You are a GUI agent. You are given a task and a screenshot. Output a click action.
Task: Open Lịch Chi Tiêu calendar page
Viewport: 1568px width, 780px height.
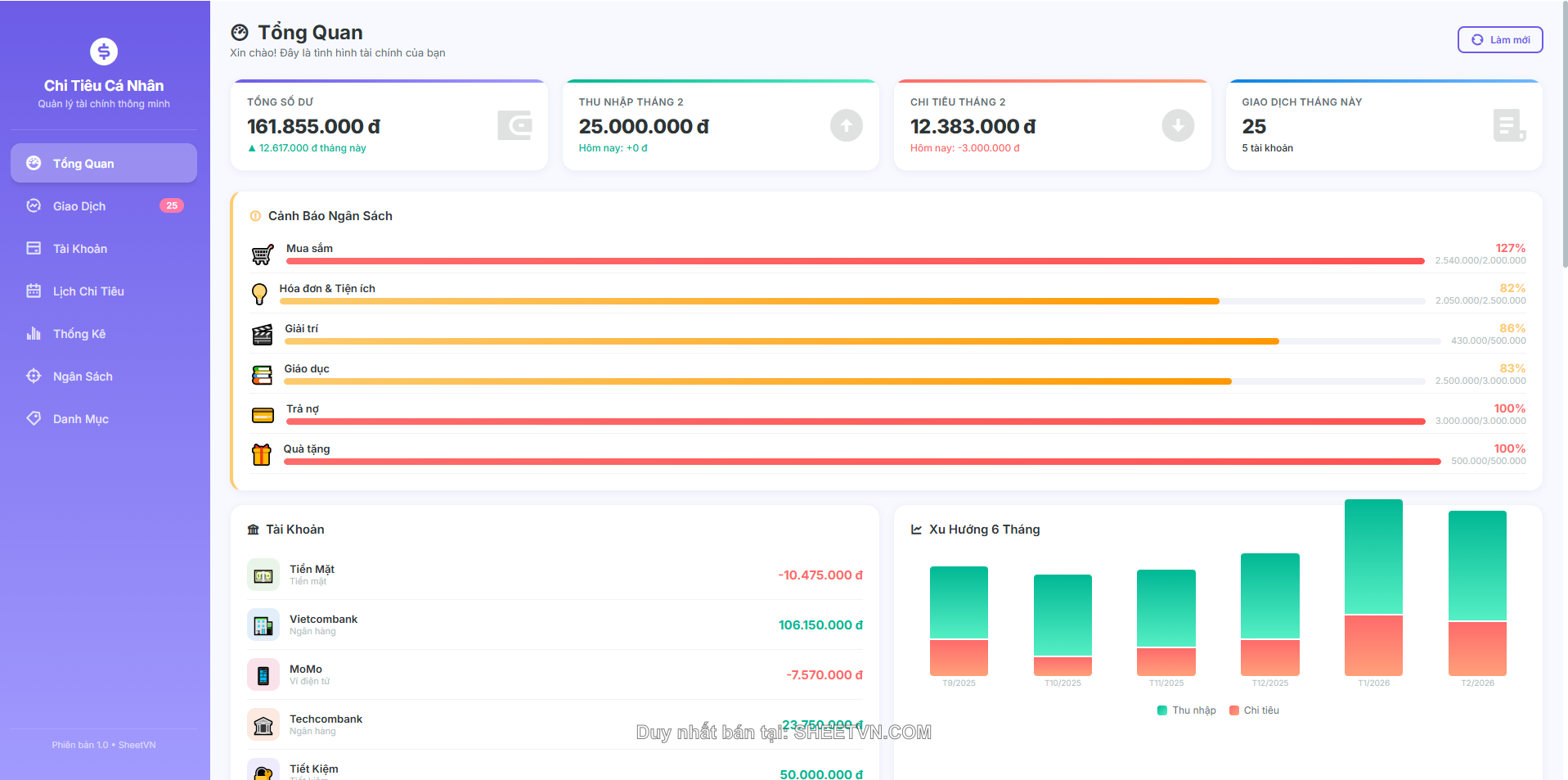coord(88,291)
